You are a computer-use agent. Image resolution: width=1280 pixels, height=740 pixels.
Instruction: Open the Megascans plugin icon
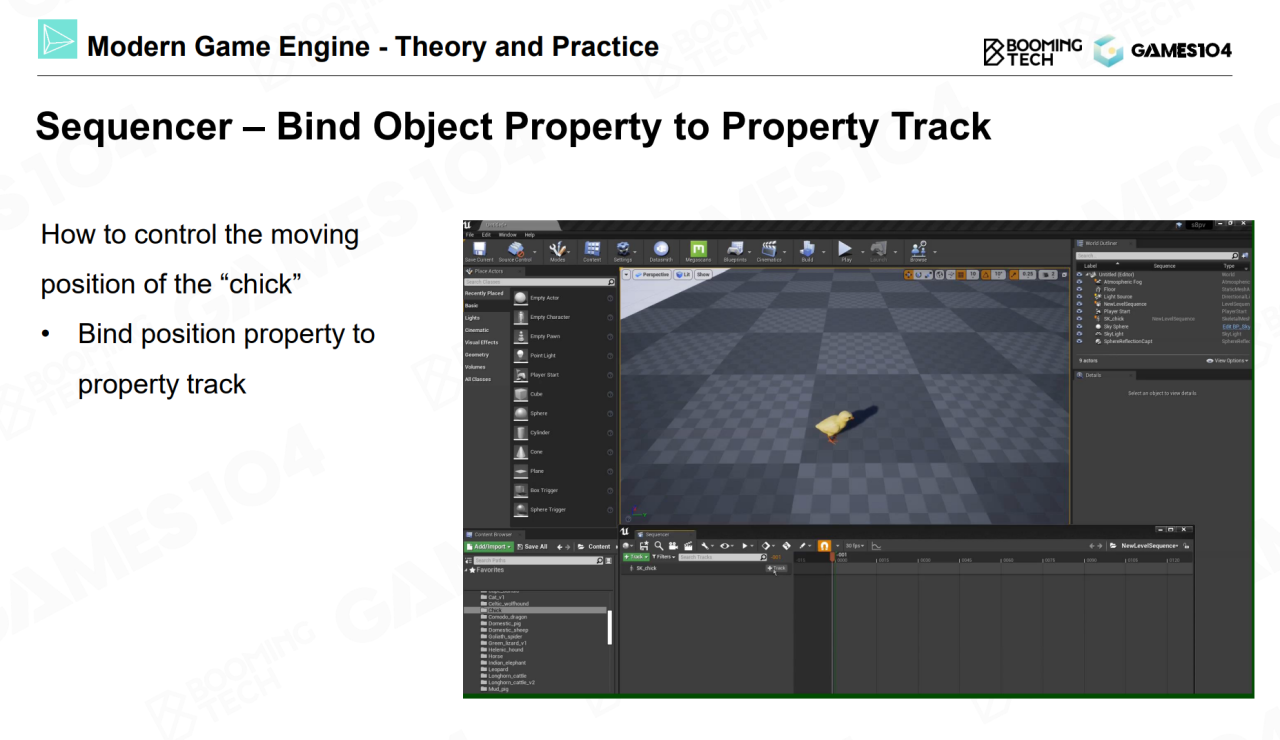699,250
